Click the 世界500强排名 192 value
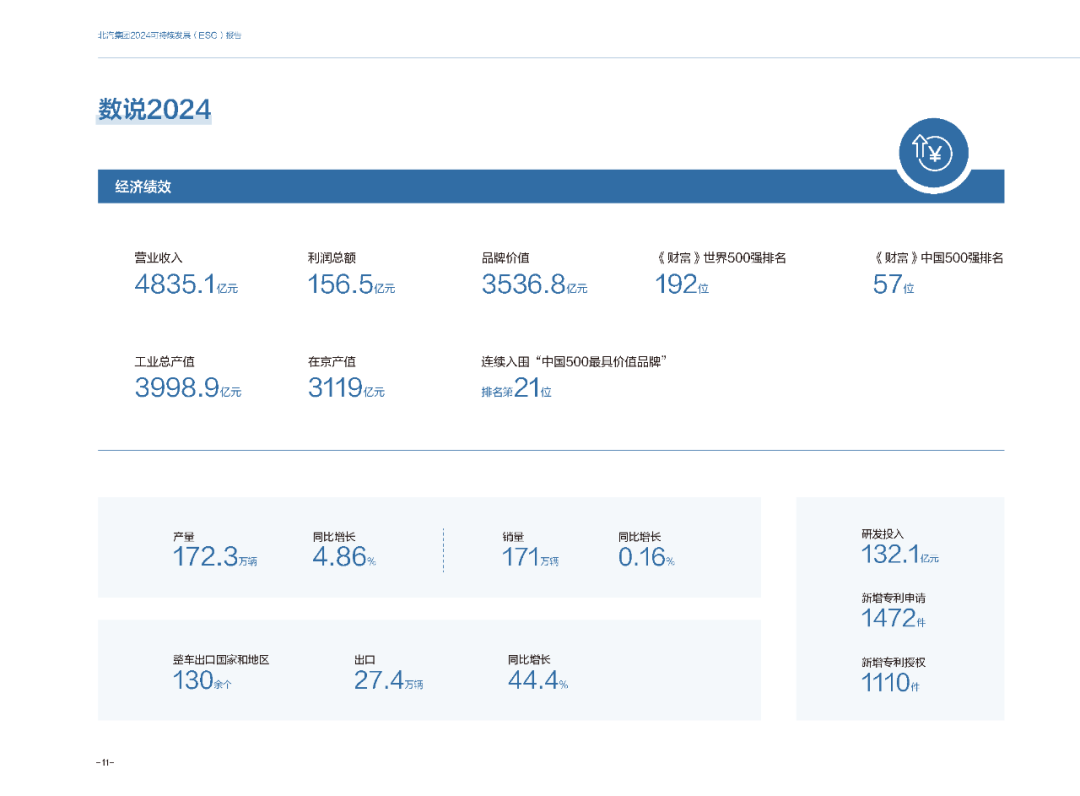This screenshot has width=1080, height=796. pos(681,284)
